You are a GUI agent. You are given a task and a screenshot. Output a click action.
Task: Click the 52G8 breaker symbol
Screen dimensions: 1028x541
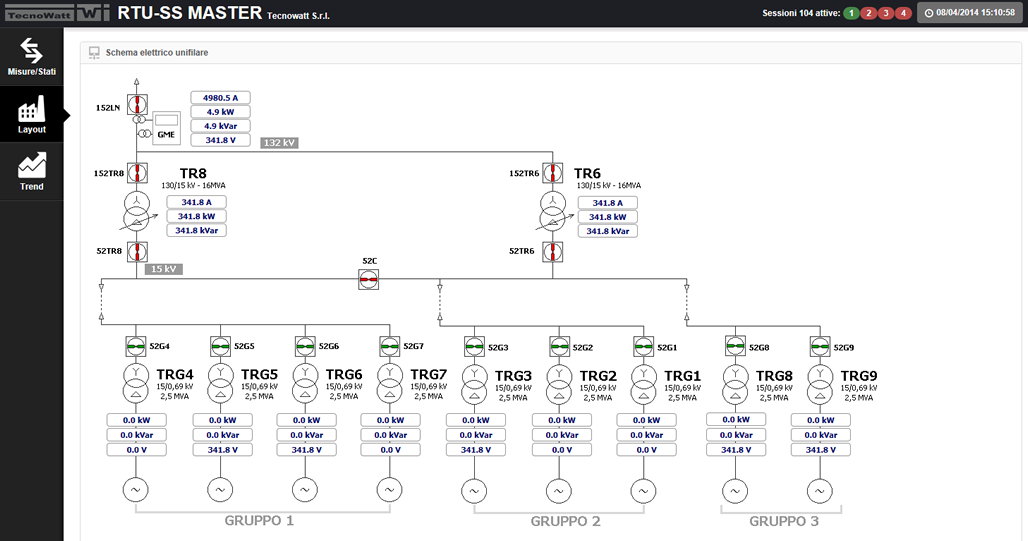pyautogui.click(x=735, y=347)
